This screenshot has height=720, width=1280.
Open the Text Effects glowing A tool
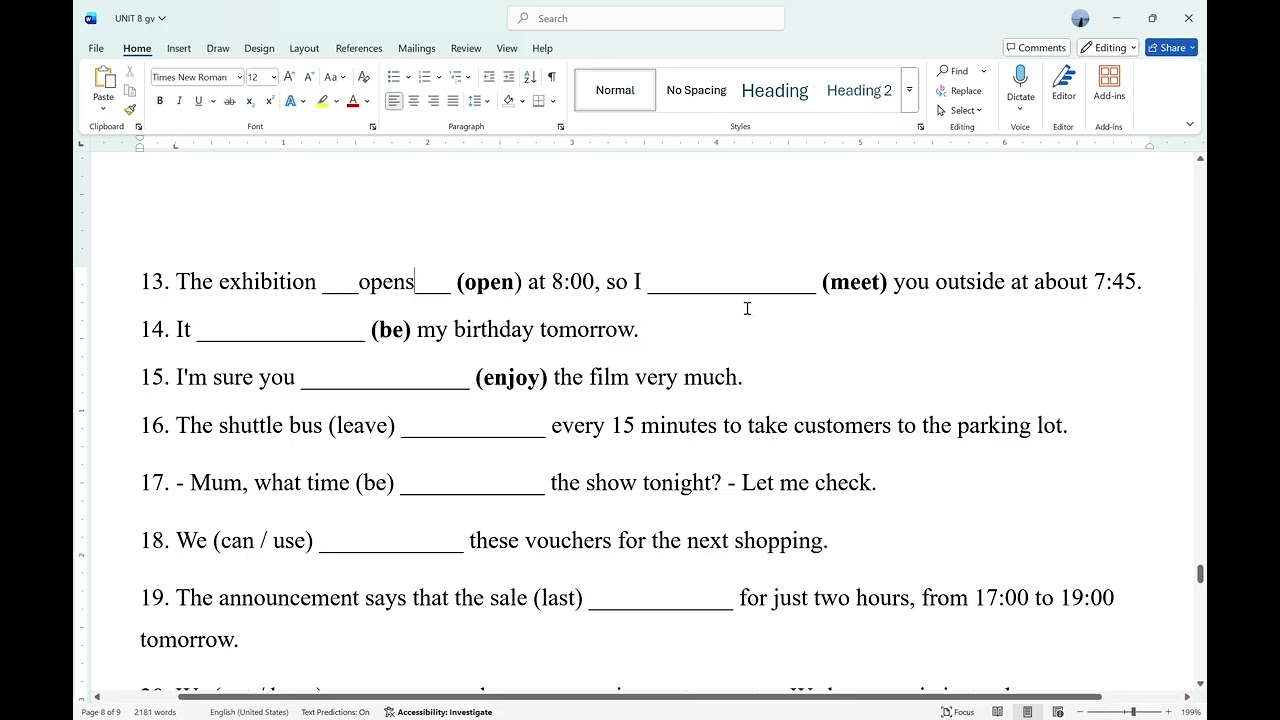pyautogui.click(x=290, y=101)
